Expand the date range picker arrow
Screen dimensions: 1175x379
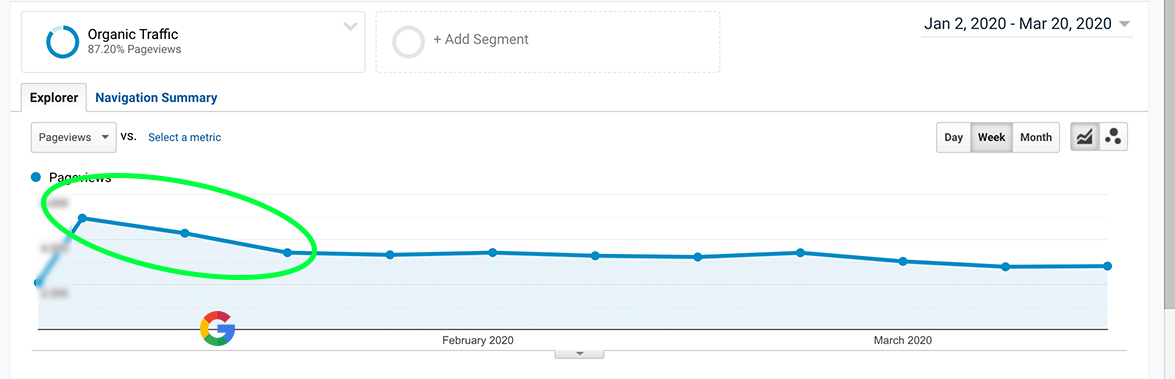tap(1123, 25)
